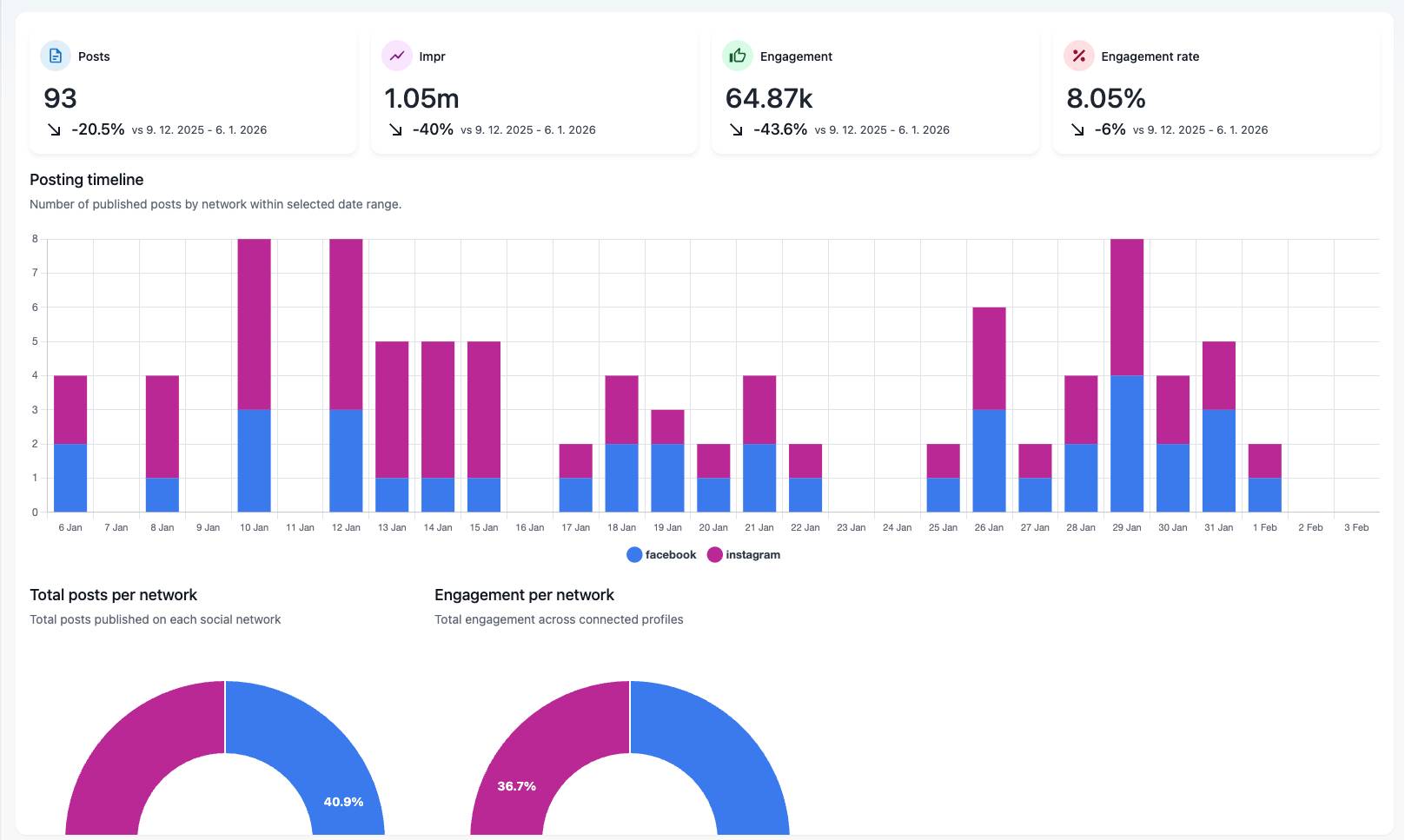Click the 1.05m impressions value
This screenshot has width=1405, height=840.
[x=421, y=98]
